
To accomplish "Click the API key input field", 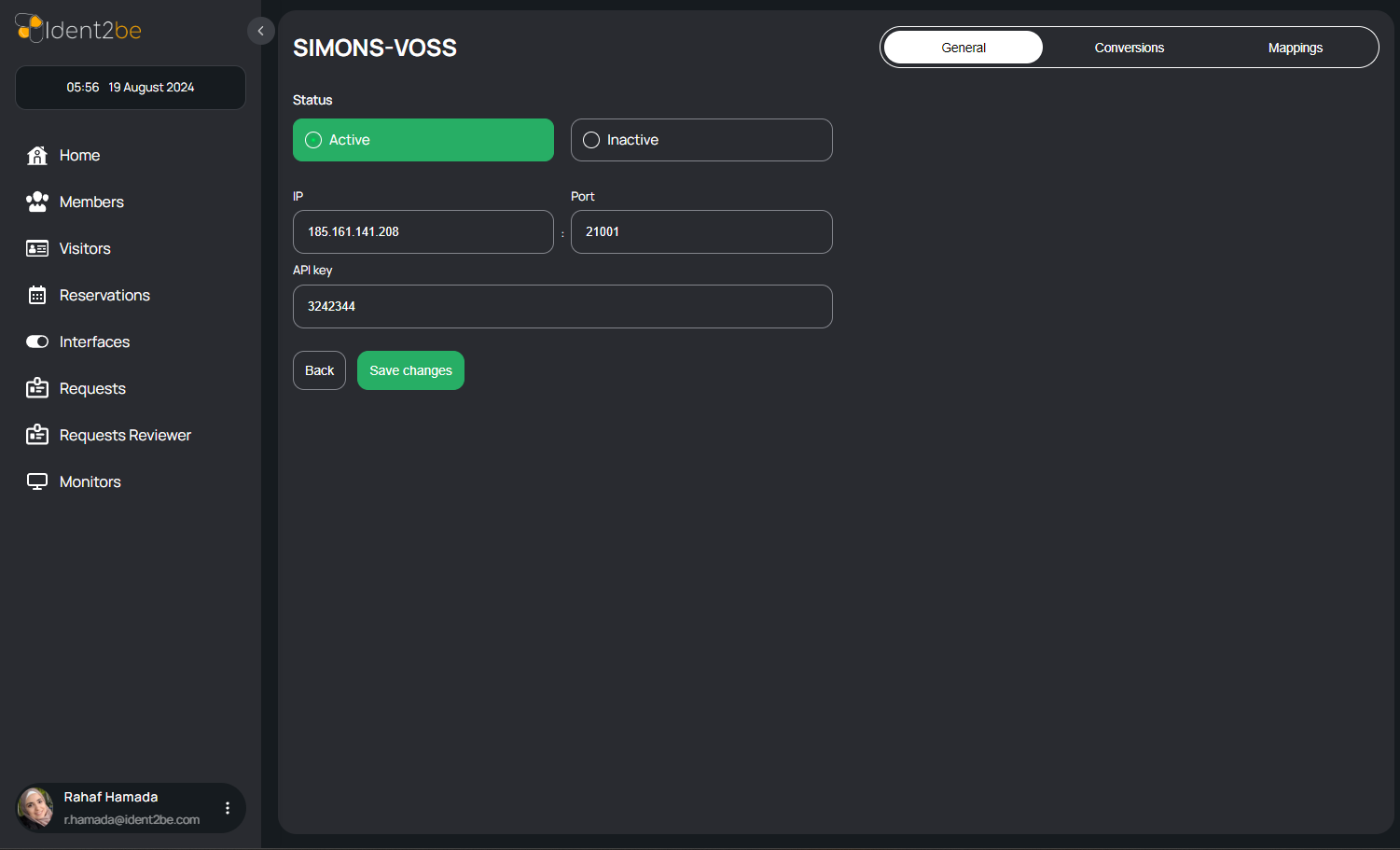I will (x=562, y=306).
